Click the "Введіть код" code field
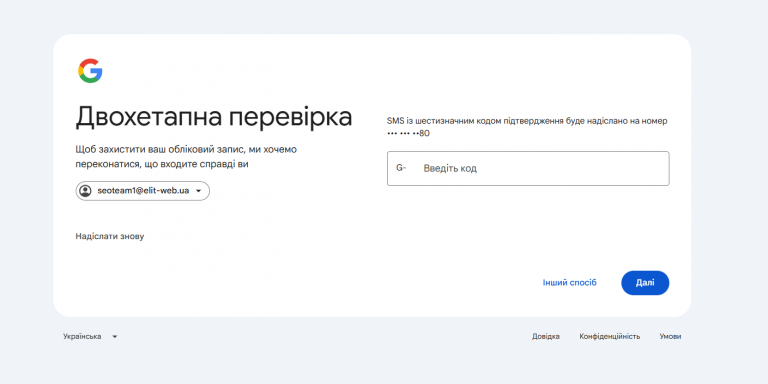This screenshot has height=384, width=768. [x=528, y=168]
